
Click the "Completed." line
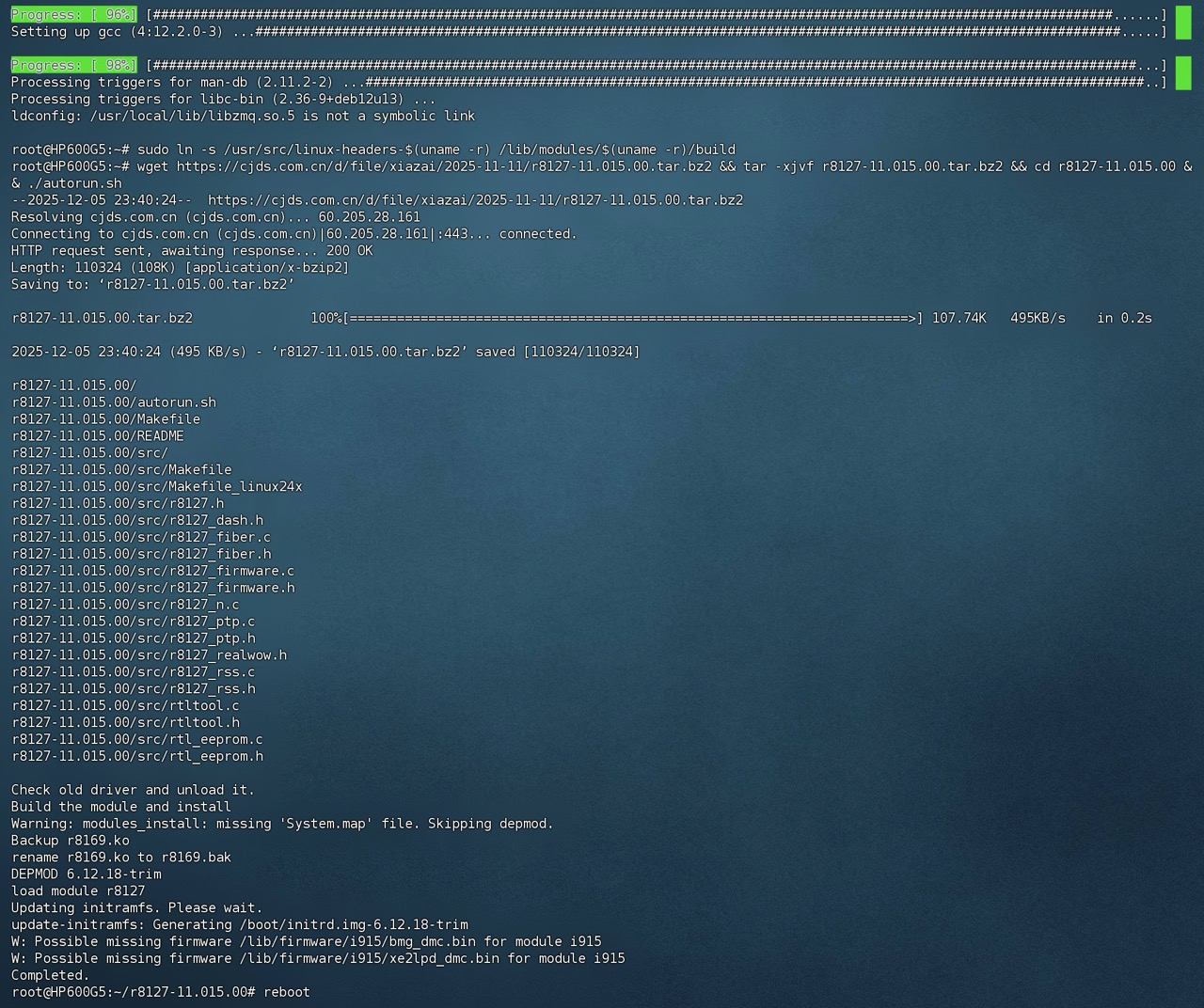[51, 976]
